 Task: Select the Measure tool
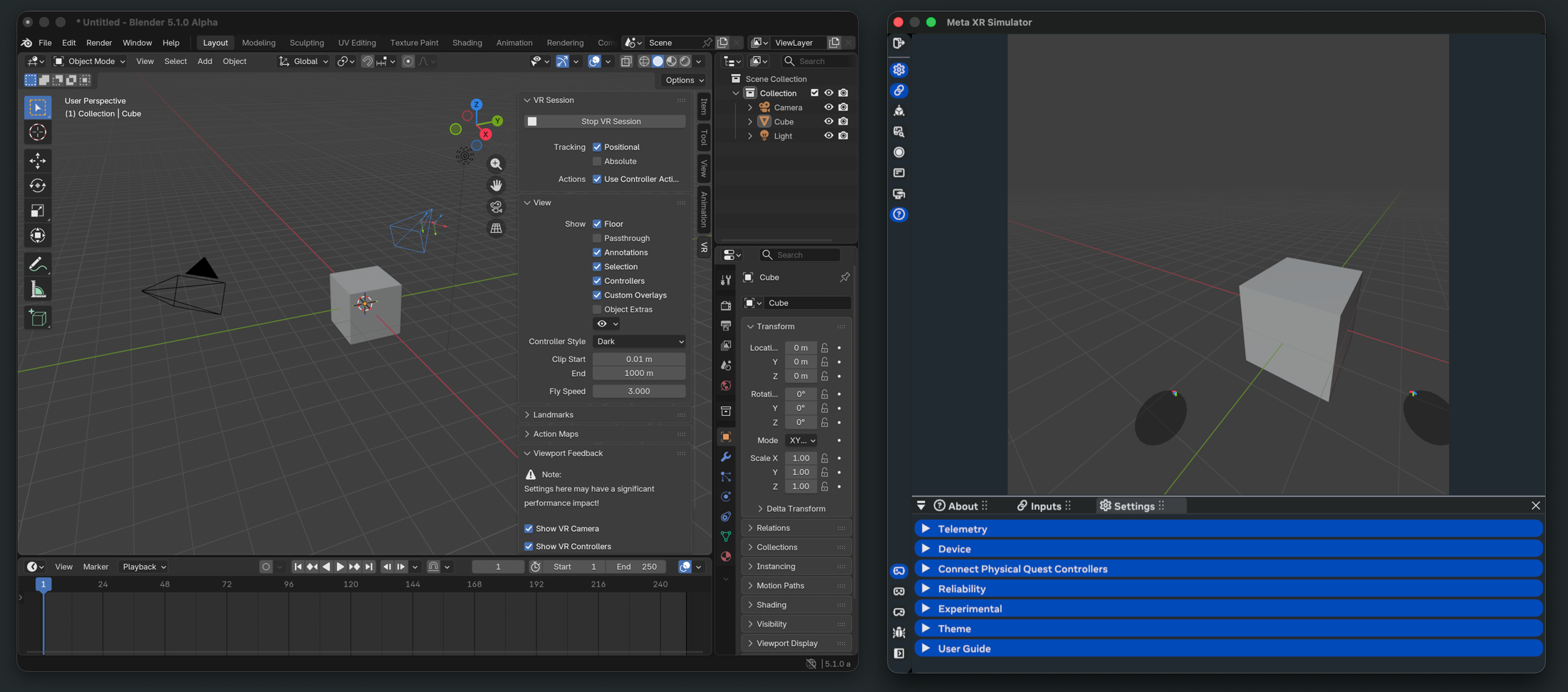(38, 290)
